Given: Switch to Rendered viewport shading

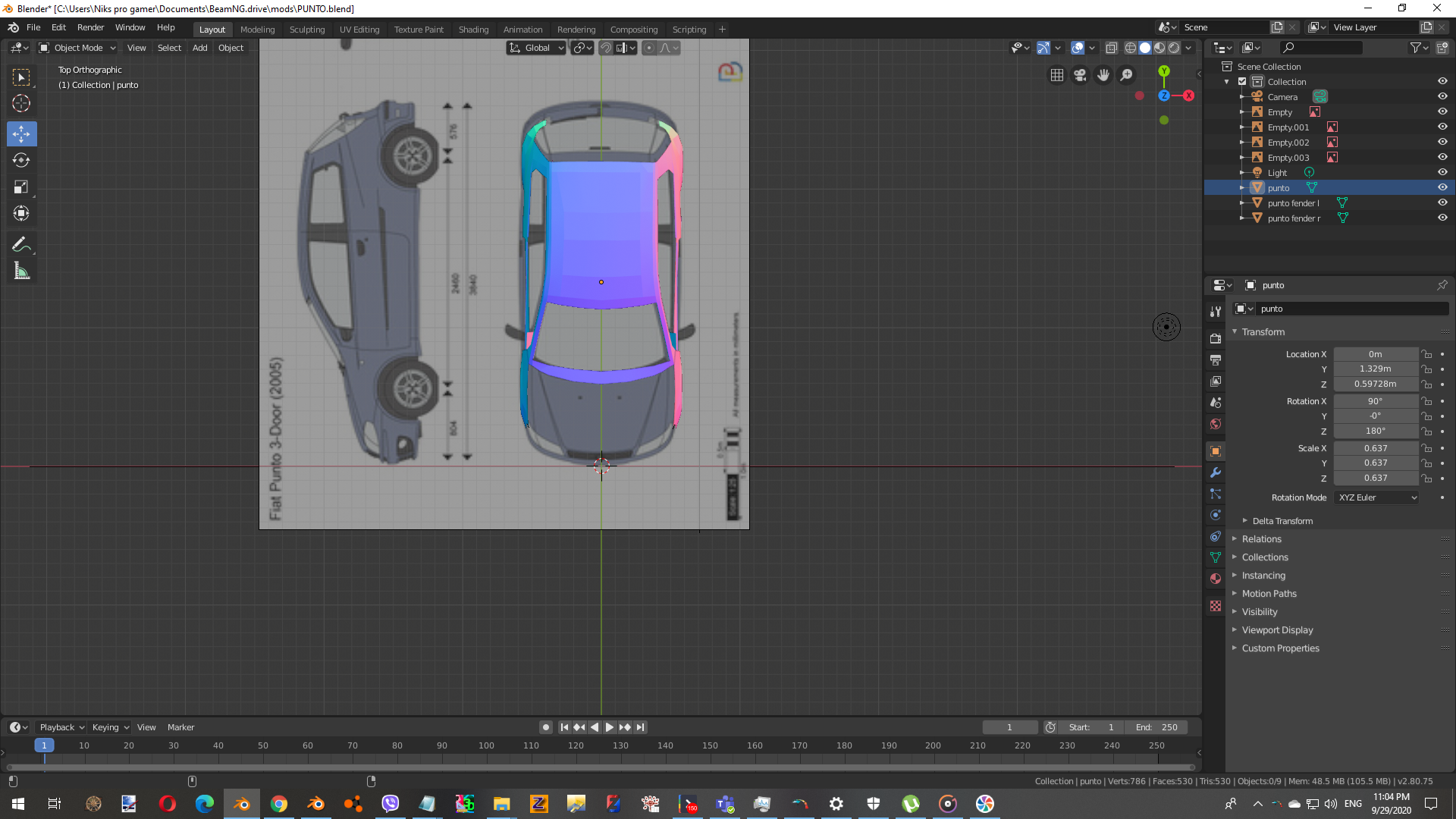Looking at the screenshot, I should click(1174, 48).
